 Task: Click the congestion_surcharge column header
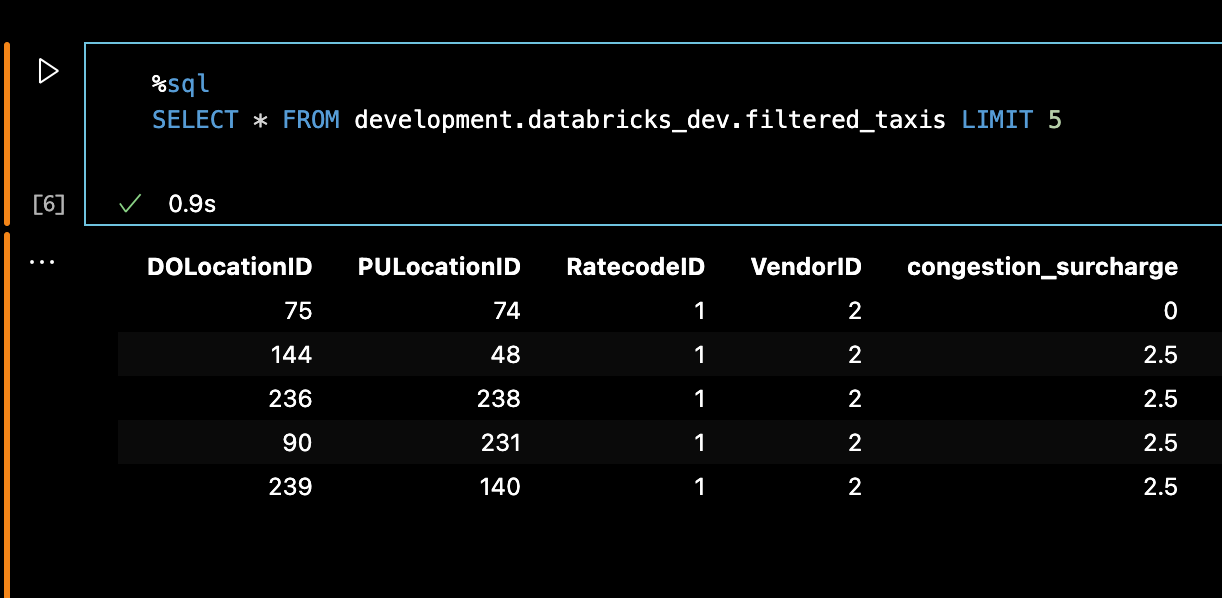tap(1042, 266)
